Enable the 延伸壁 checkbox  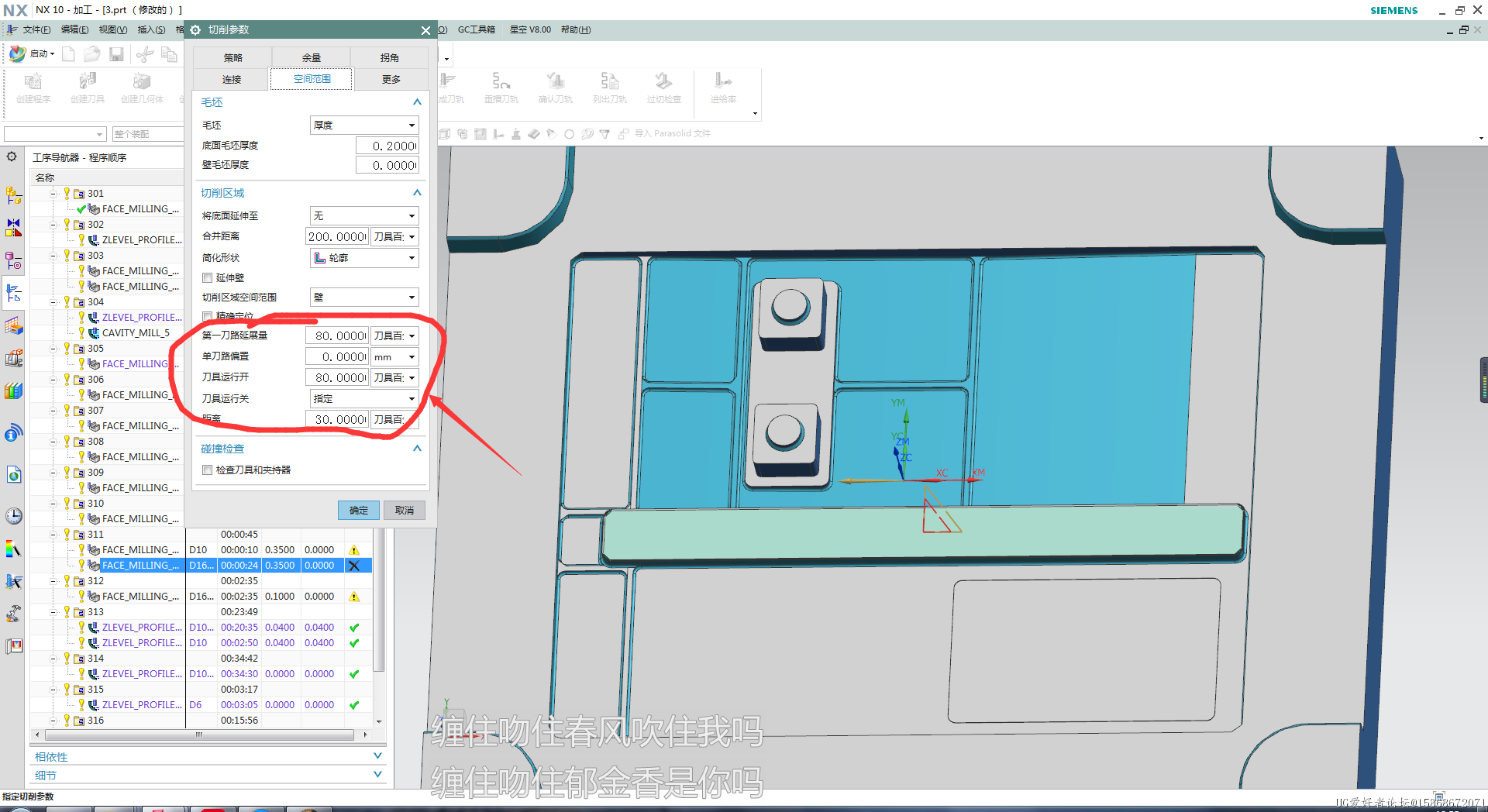coord(207,277)
